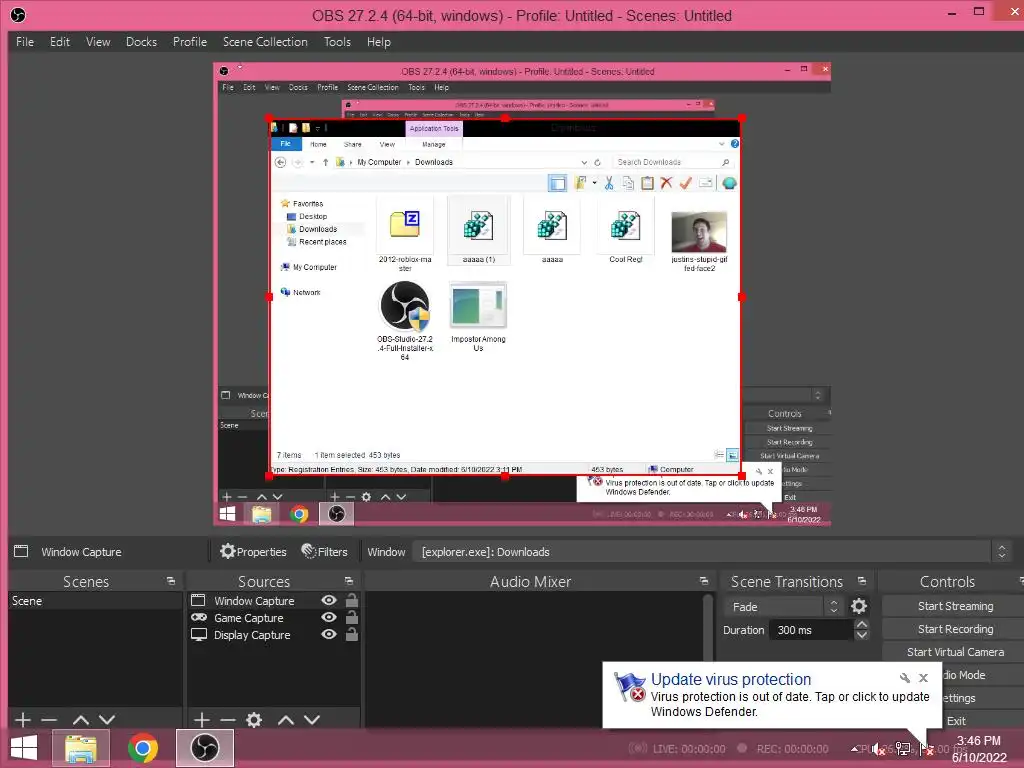Open source properties gear in Sources toolbar

[x=254, y=720]
